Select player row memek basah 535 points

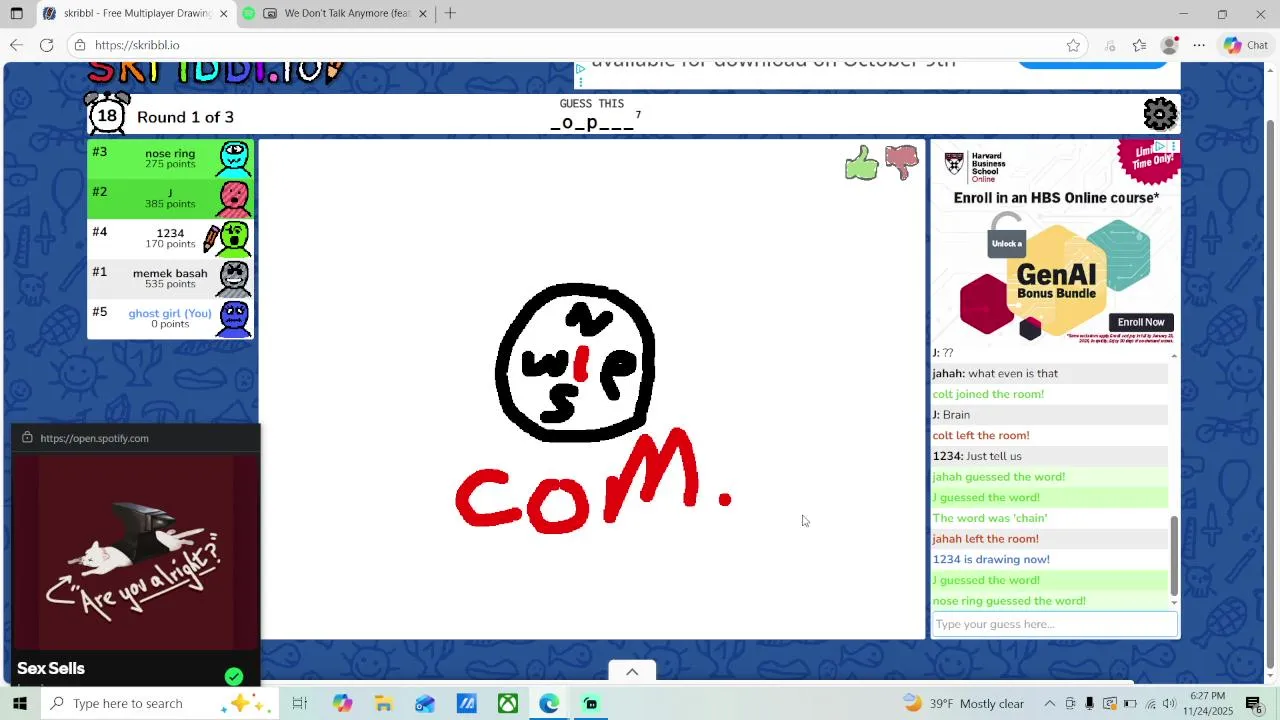(x=170, y=278)
